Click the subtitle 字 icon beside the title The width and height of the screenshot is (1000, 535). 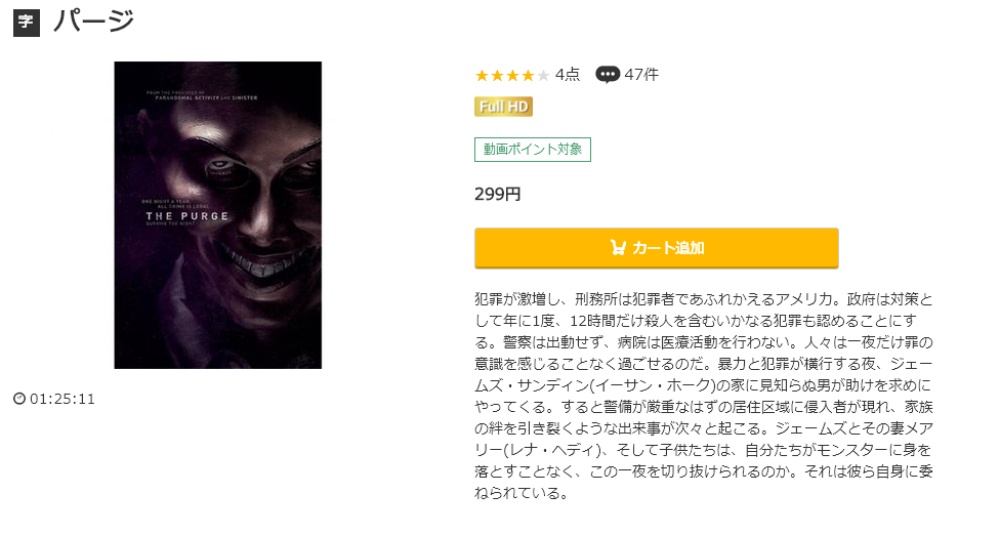click(x=26, y=22)
